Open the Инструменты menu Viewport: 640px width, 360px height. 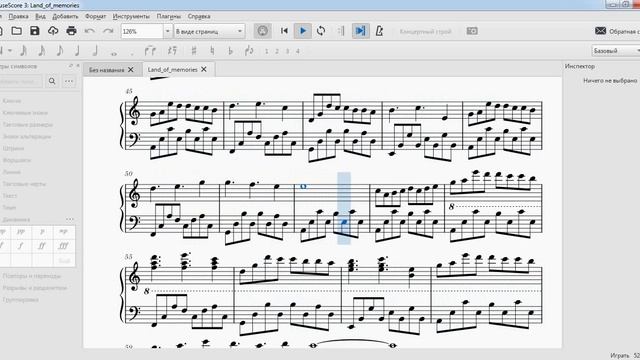click(131, 16)
